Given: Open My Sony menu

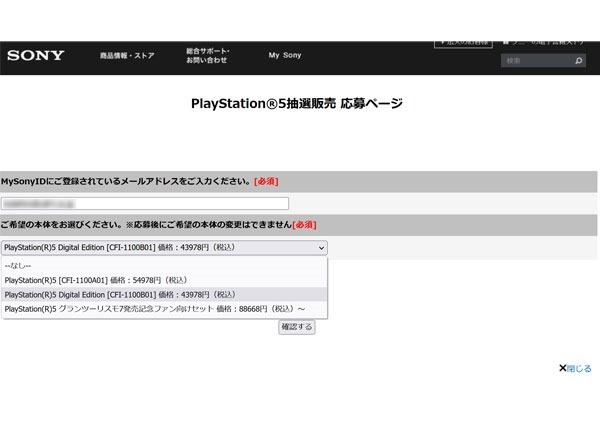Looking at the screenshot, I should click(x=285, y=55).
